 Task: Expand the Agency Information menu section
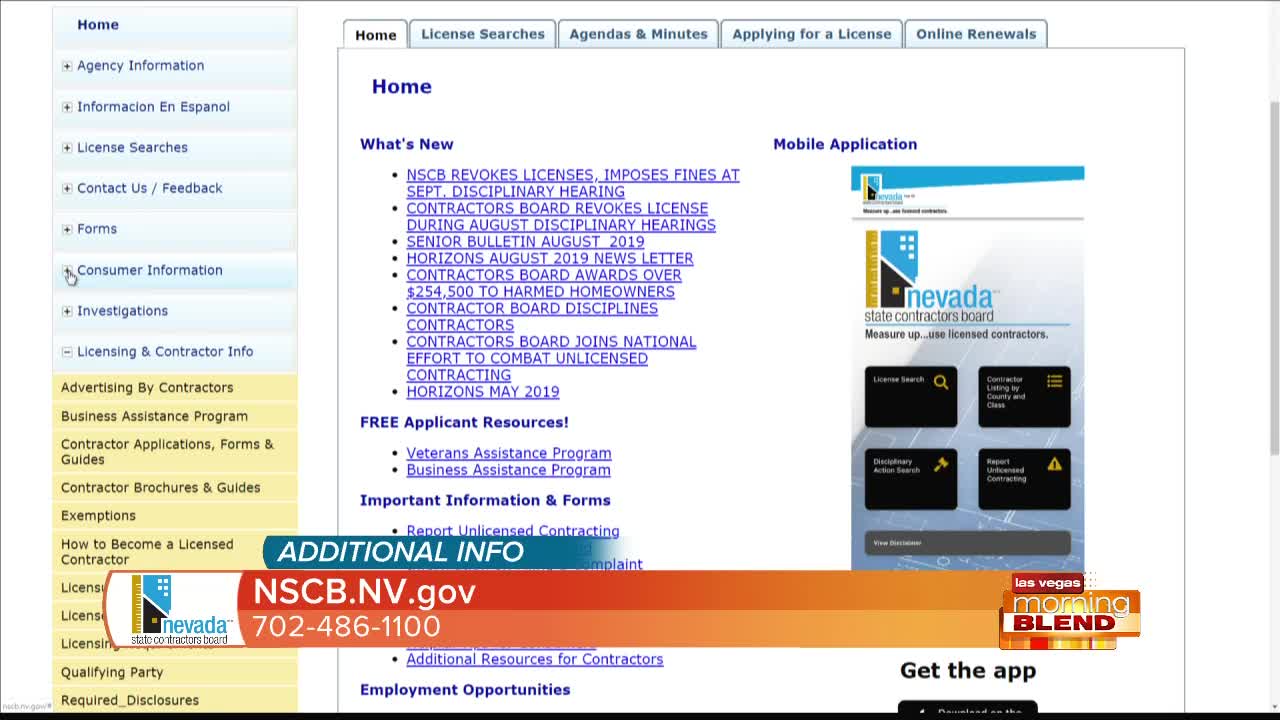pyautogui.click(x=67, y=66)
